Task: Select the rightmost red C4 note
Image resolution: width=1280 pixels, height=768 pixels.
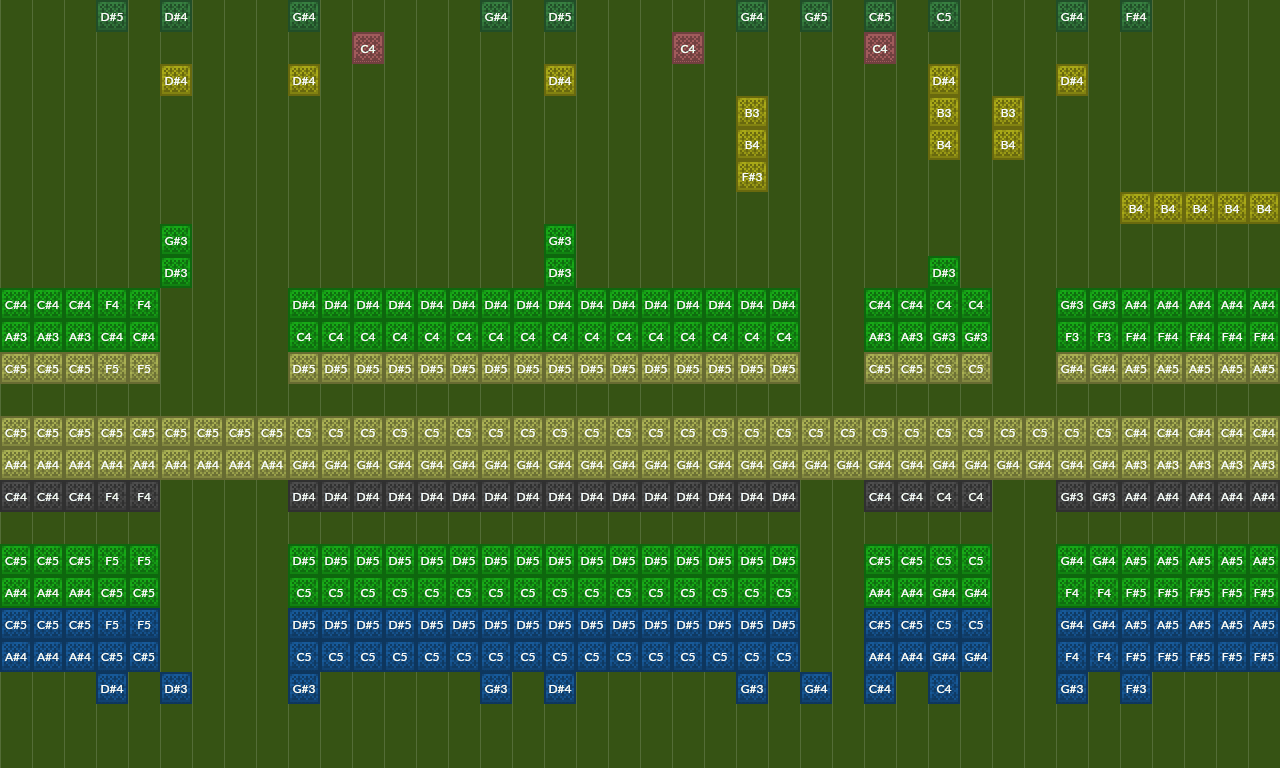Action: tap(880, 49)
